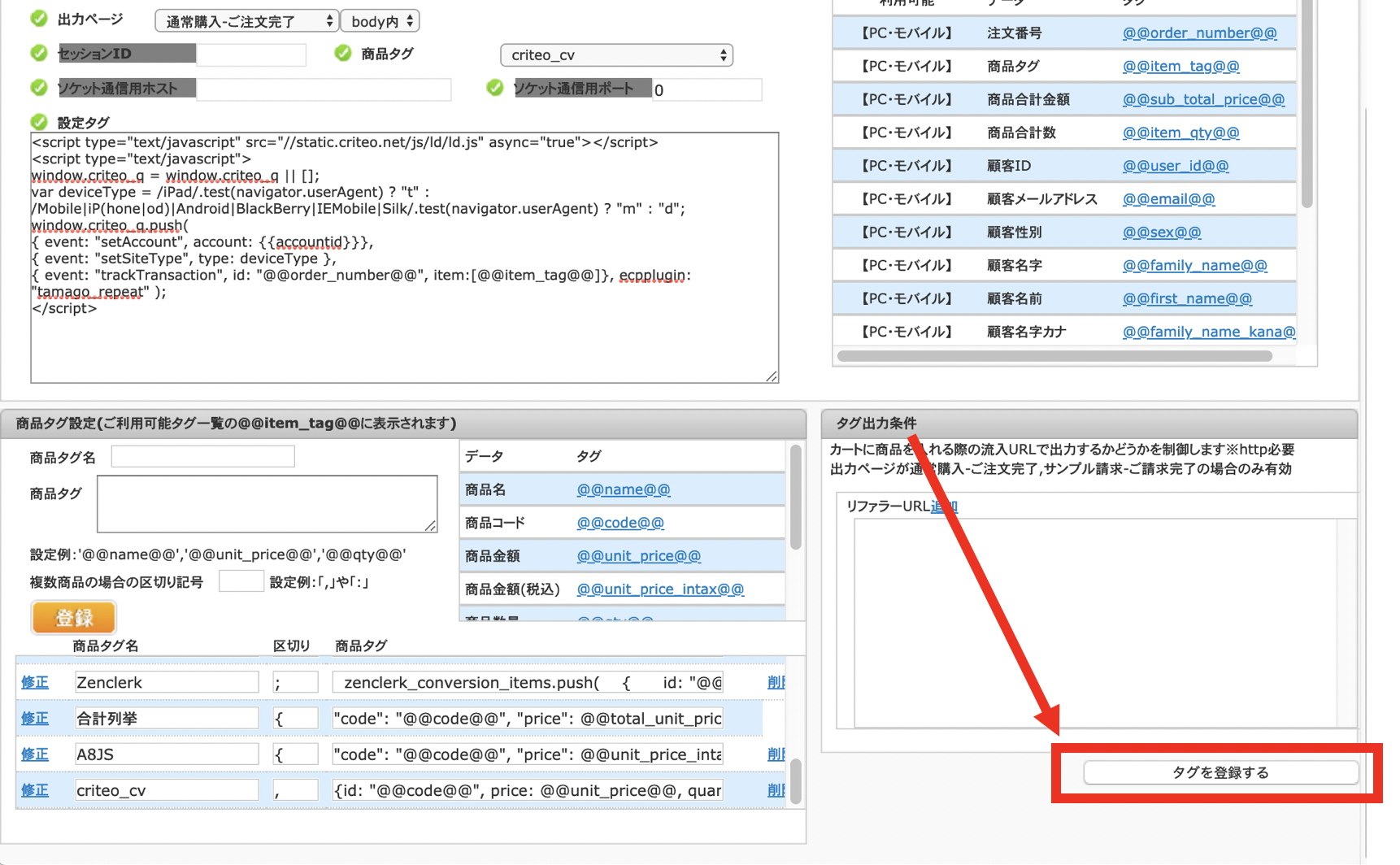The height and width of the screenshot is (865, 1400).
Task: Edit the criteo_cv row separator field
Action: coord(295,790)
